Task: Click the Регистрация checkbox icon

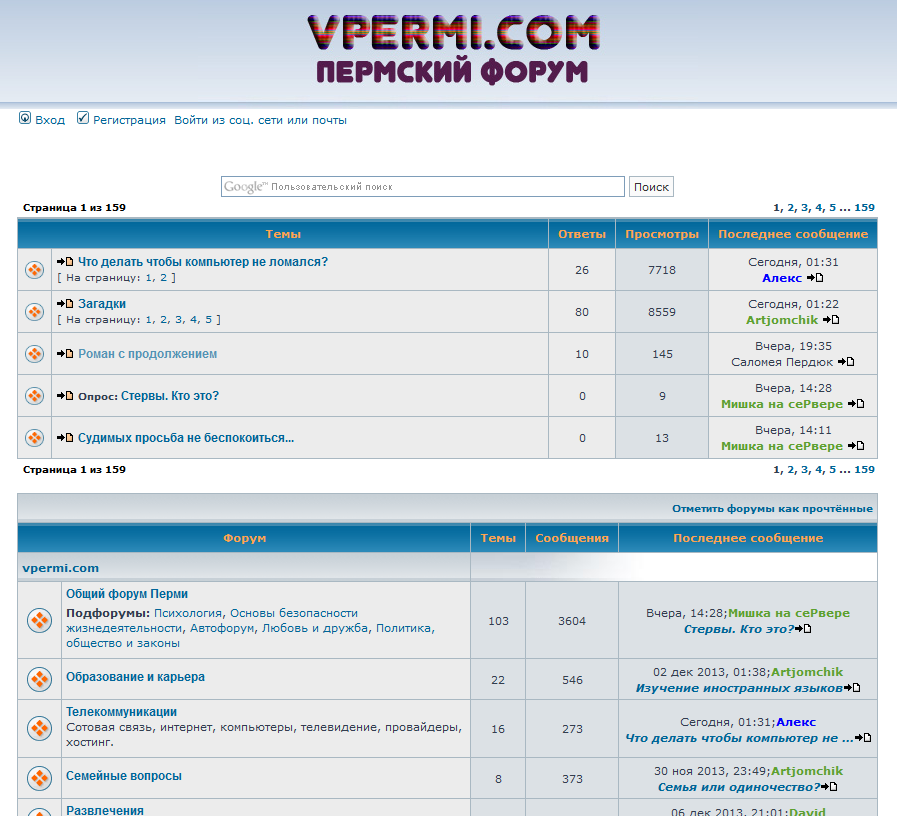Action: pyautogui.click(x=83, y=119)
